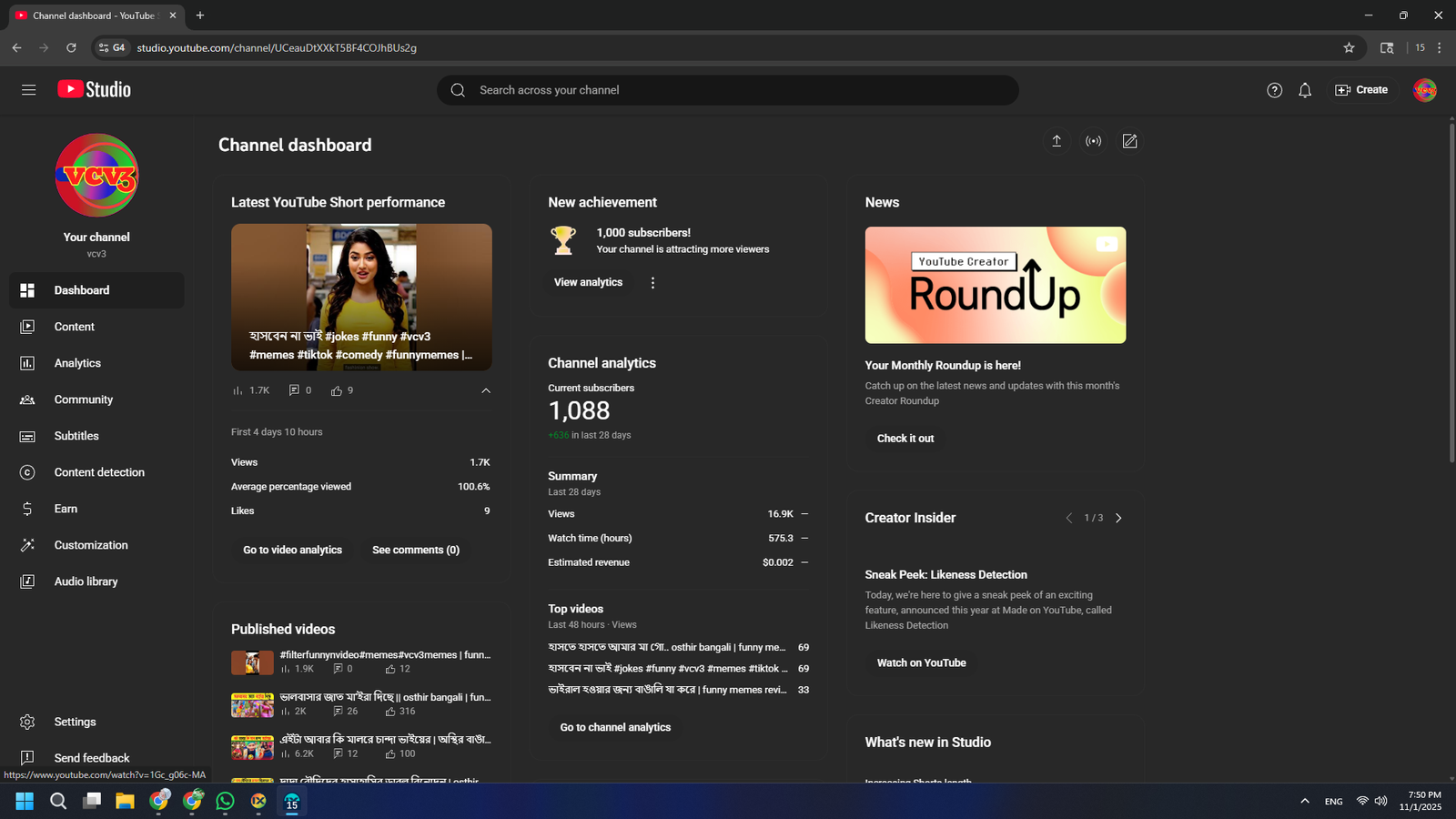
Task: Collapse the latest Short performance details
Action: (x=486, y=390)
